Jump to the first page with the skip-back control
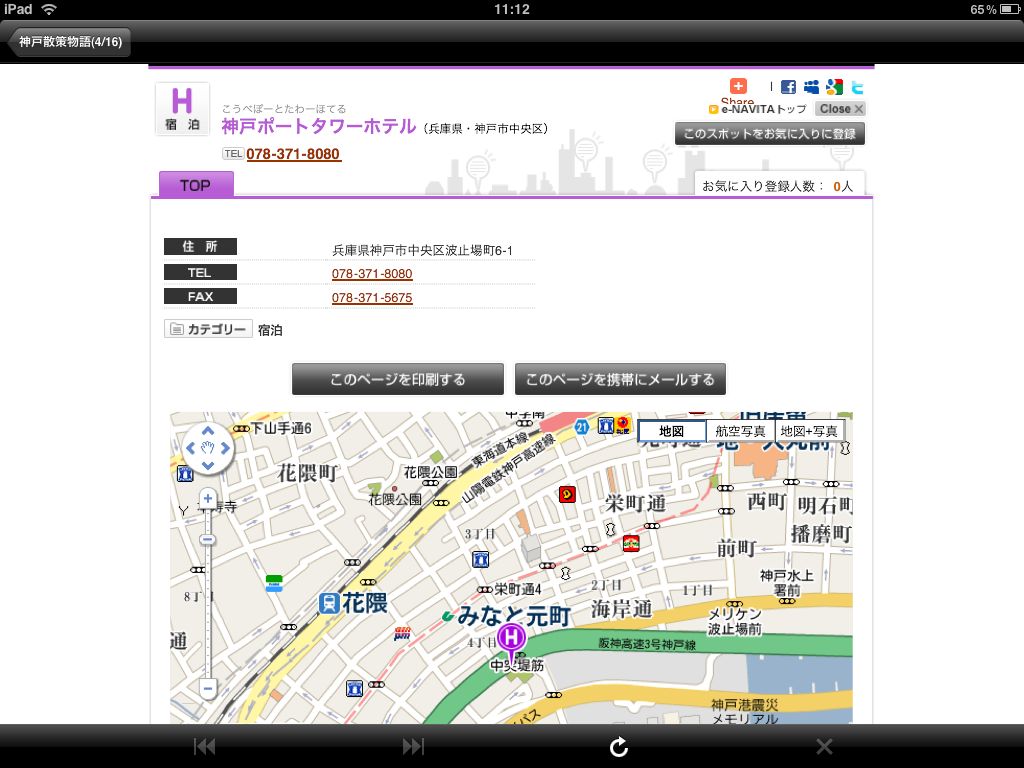The height and width of the screenshot is (768, 1024). (205, 746)
